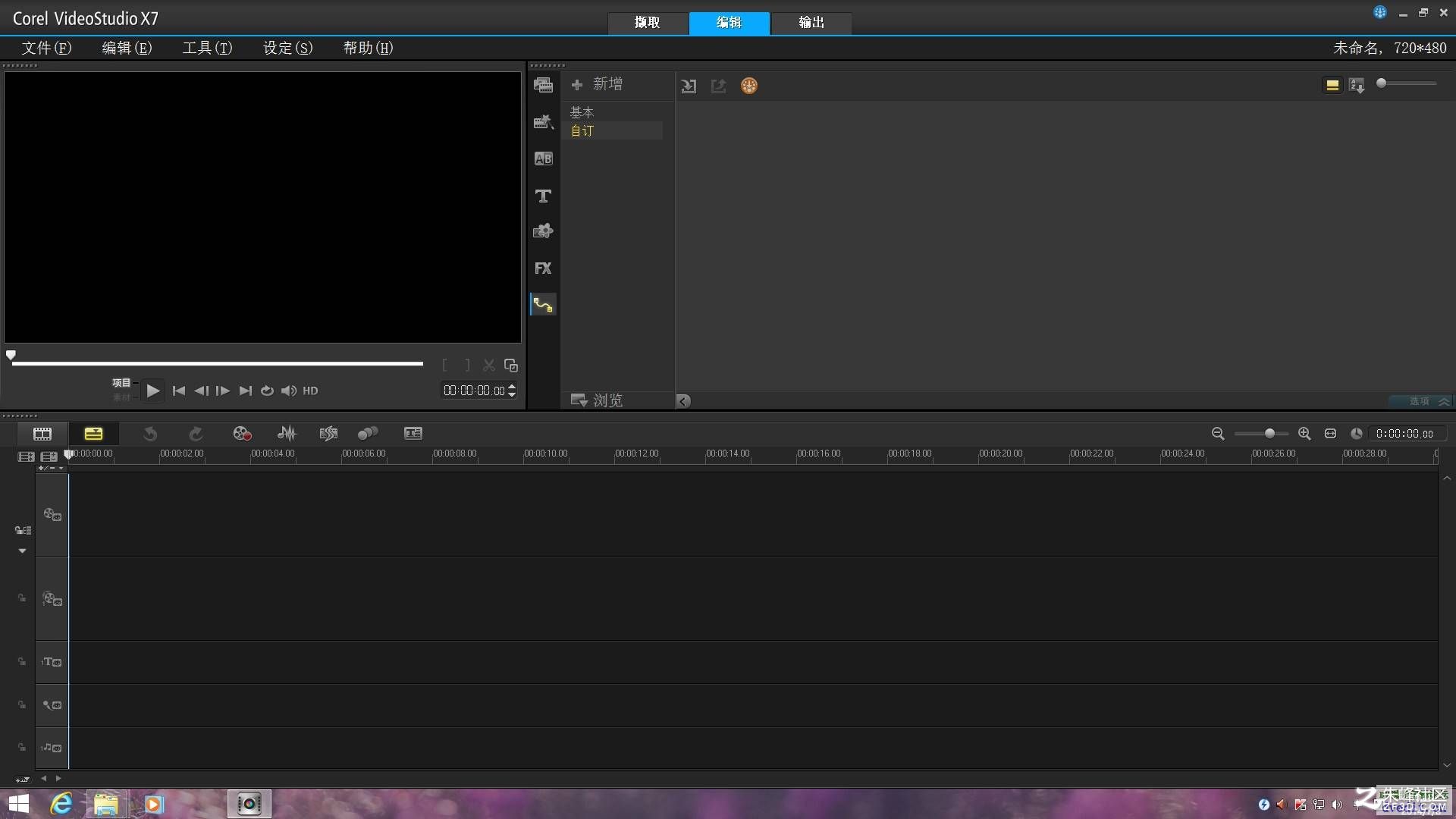Click the 新增 add folder button
1456x819 pixels.
[x=597, y=84]
